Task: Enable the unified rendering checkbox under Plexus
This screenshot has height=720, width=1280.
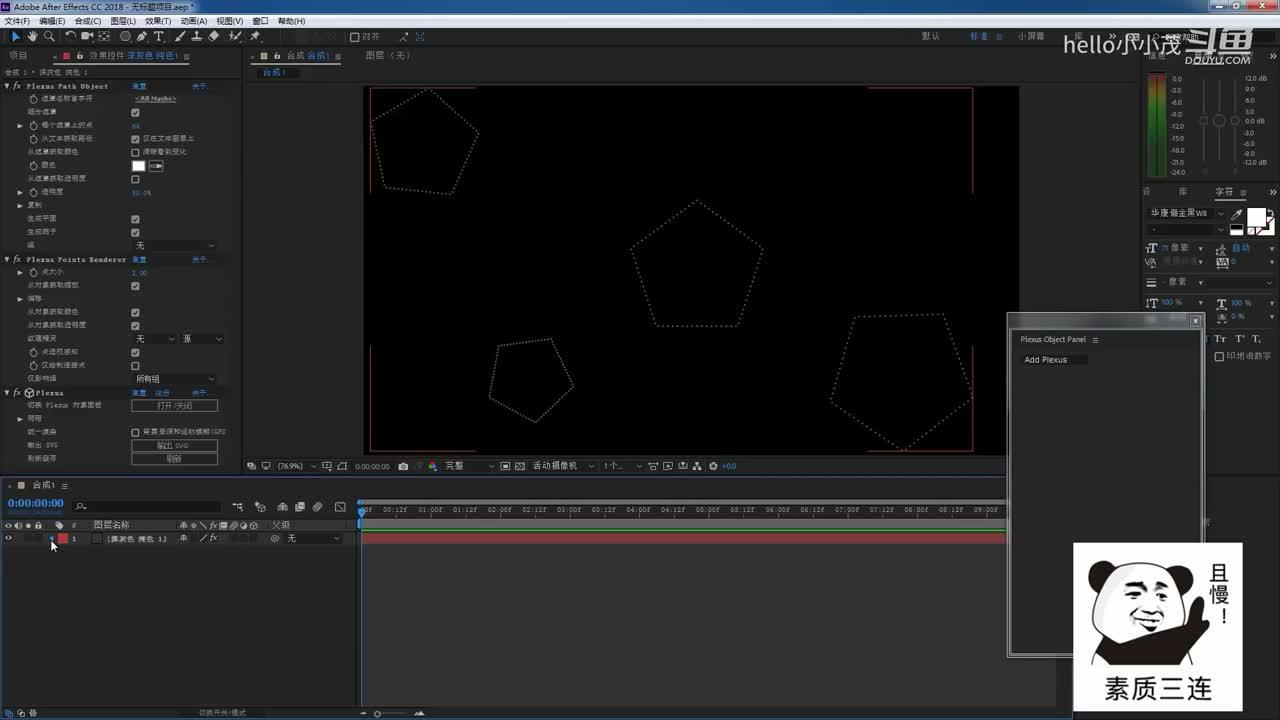Action: click(135, 432)
